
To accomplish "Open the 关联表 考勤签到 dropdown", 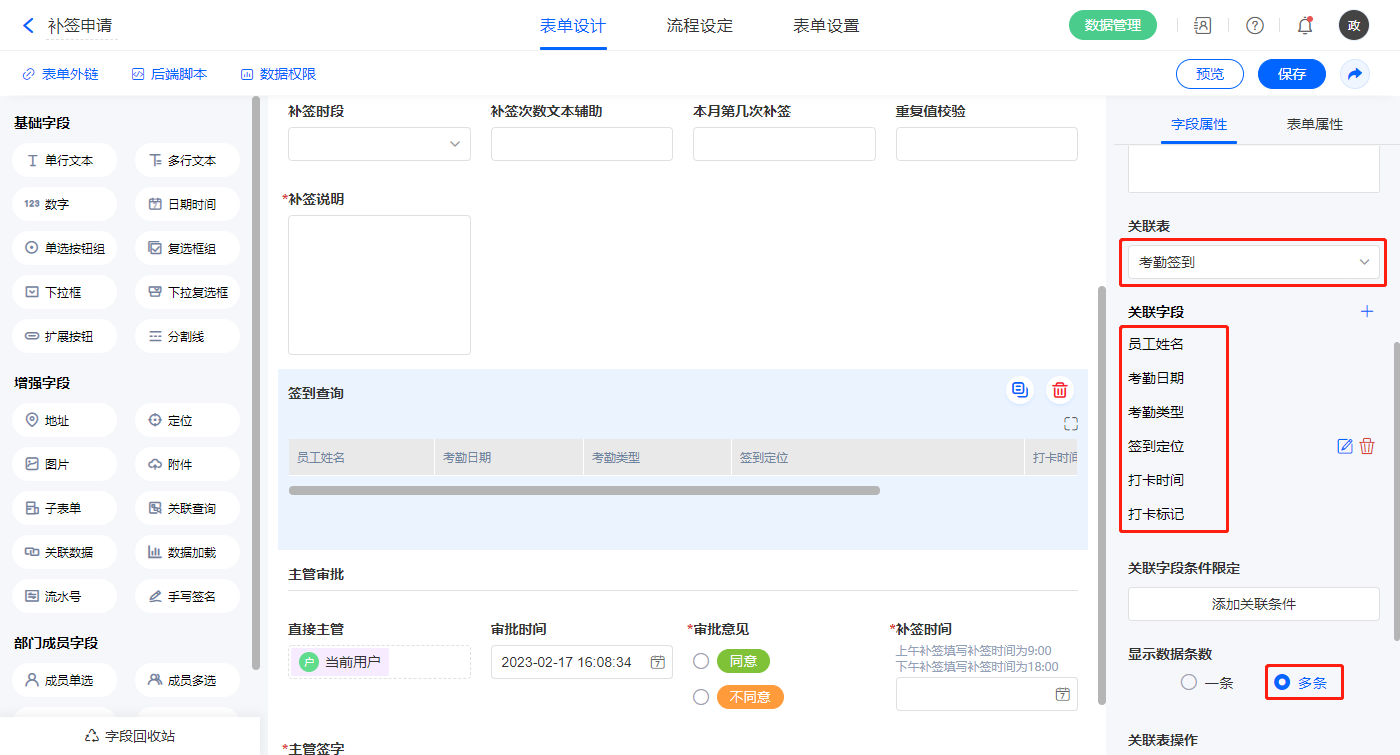I will click(x=1253, y=262).
